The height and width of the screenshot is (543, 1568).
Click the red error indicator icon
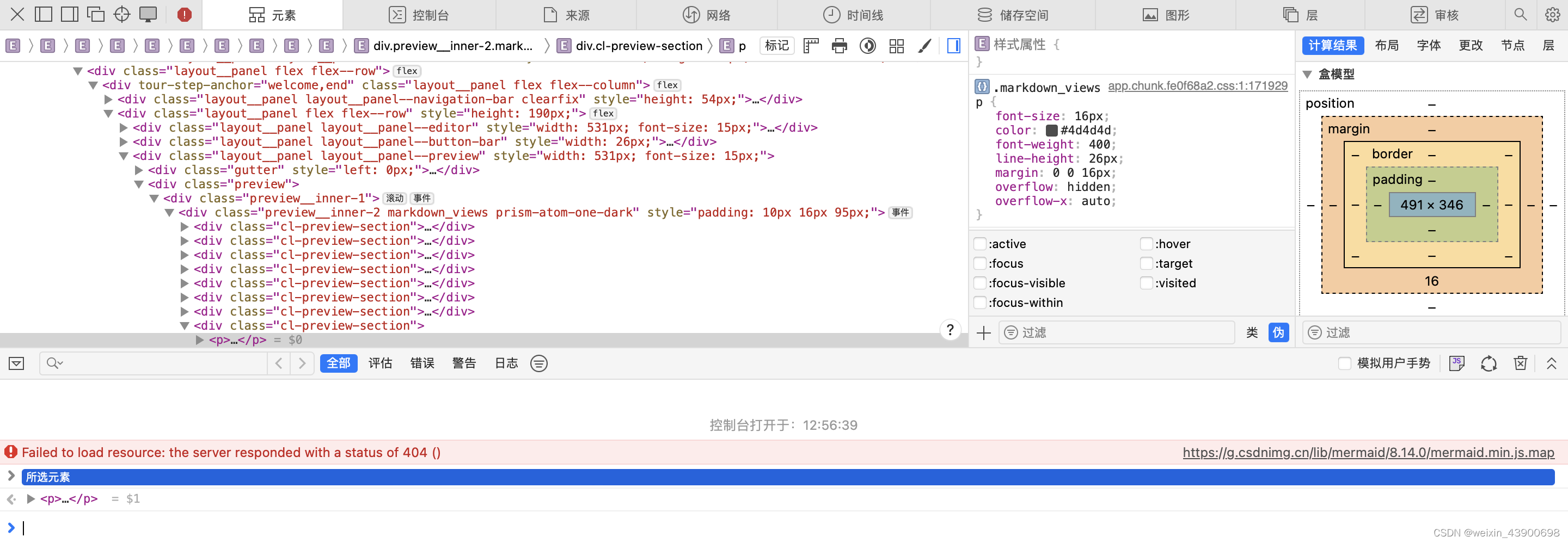(x=185, y=15)
